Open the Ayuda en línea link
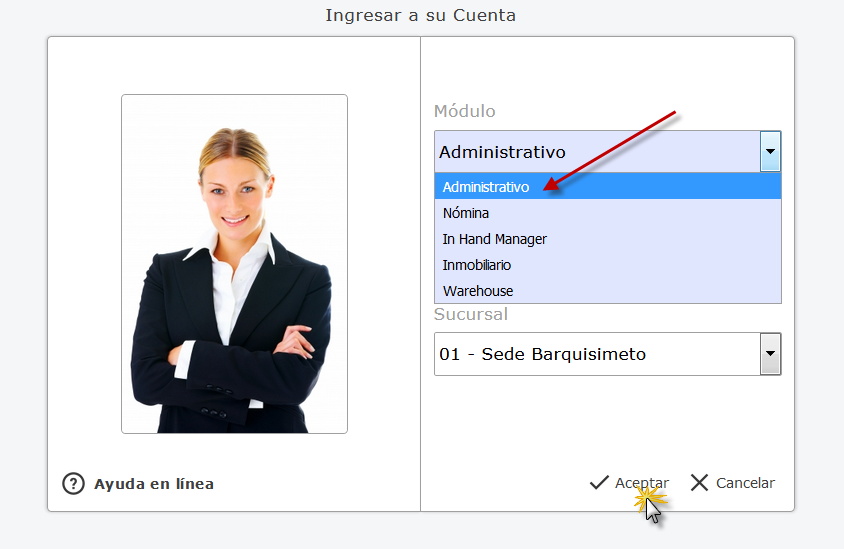 154,484
